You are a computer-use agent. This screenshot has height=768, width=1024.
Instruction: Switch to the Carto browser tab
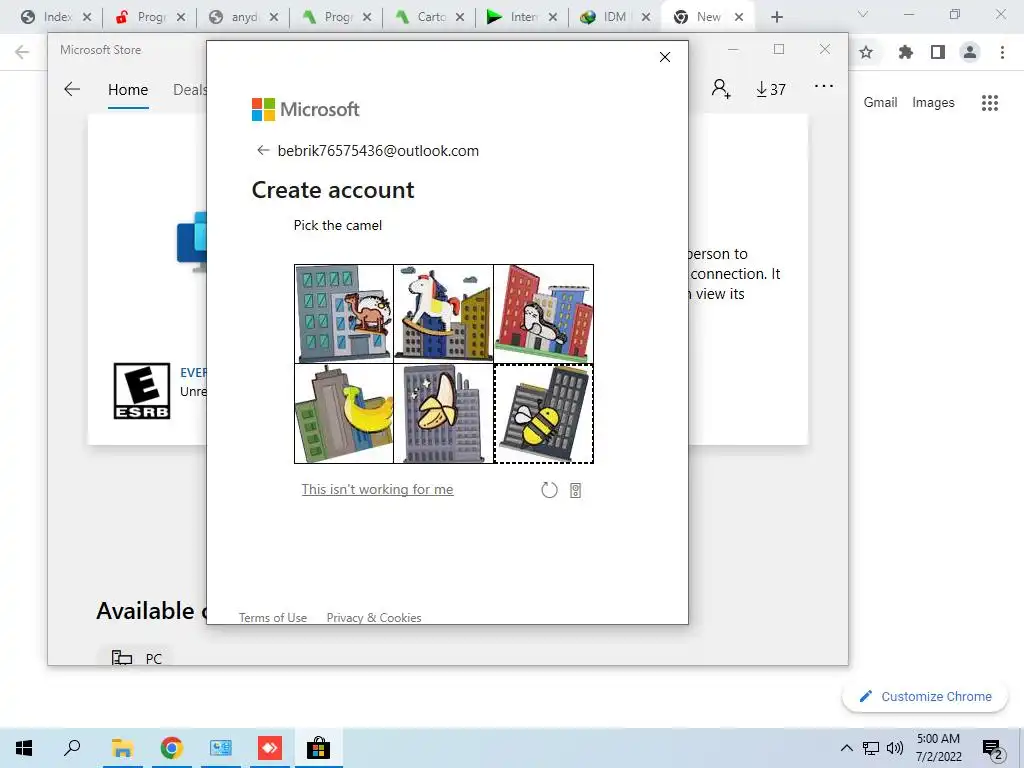tap(430, 17)
